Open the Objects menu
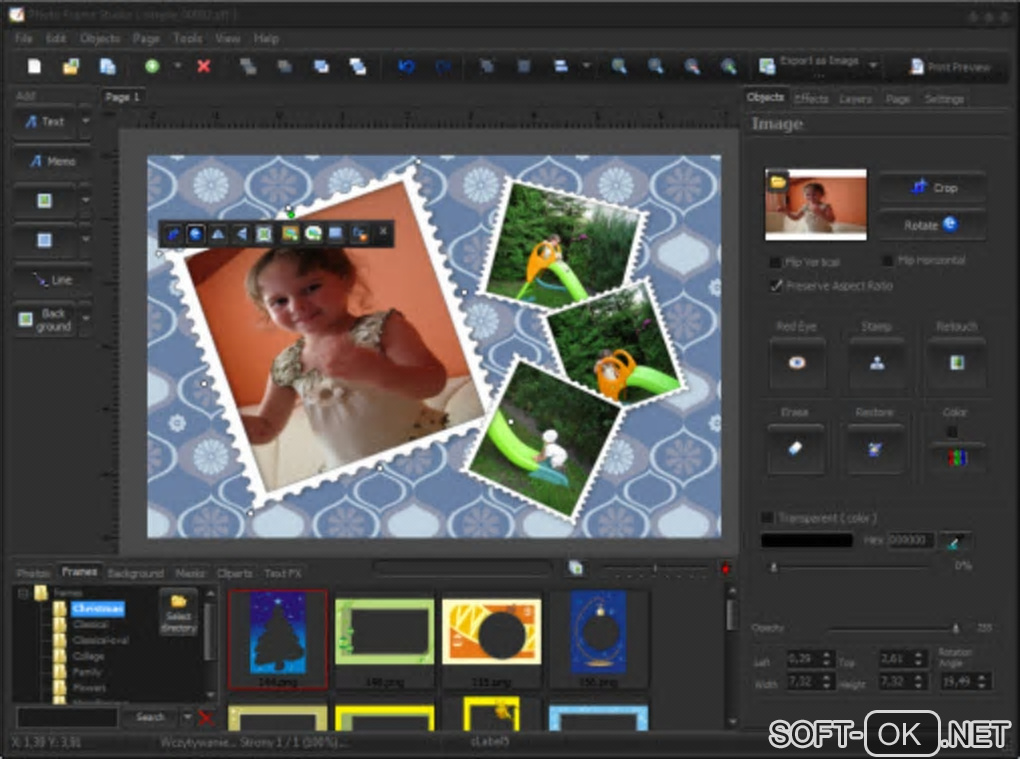The width and height of the screenshot is (1020, 759). 100,38
